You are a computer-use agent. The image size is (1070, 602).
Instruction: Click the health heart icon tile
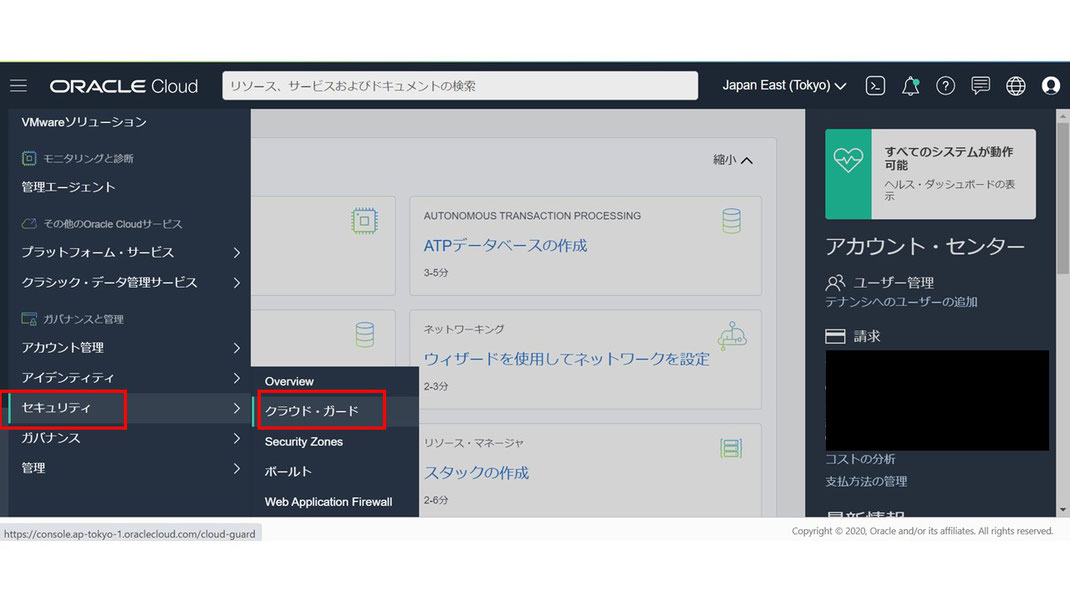tap(848, 174)
